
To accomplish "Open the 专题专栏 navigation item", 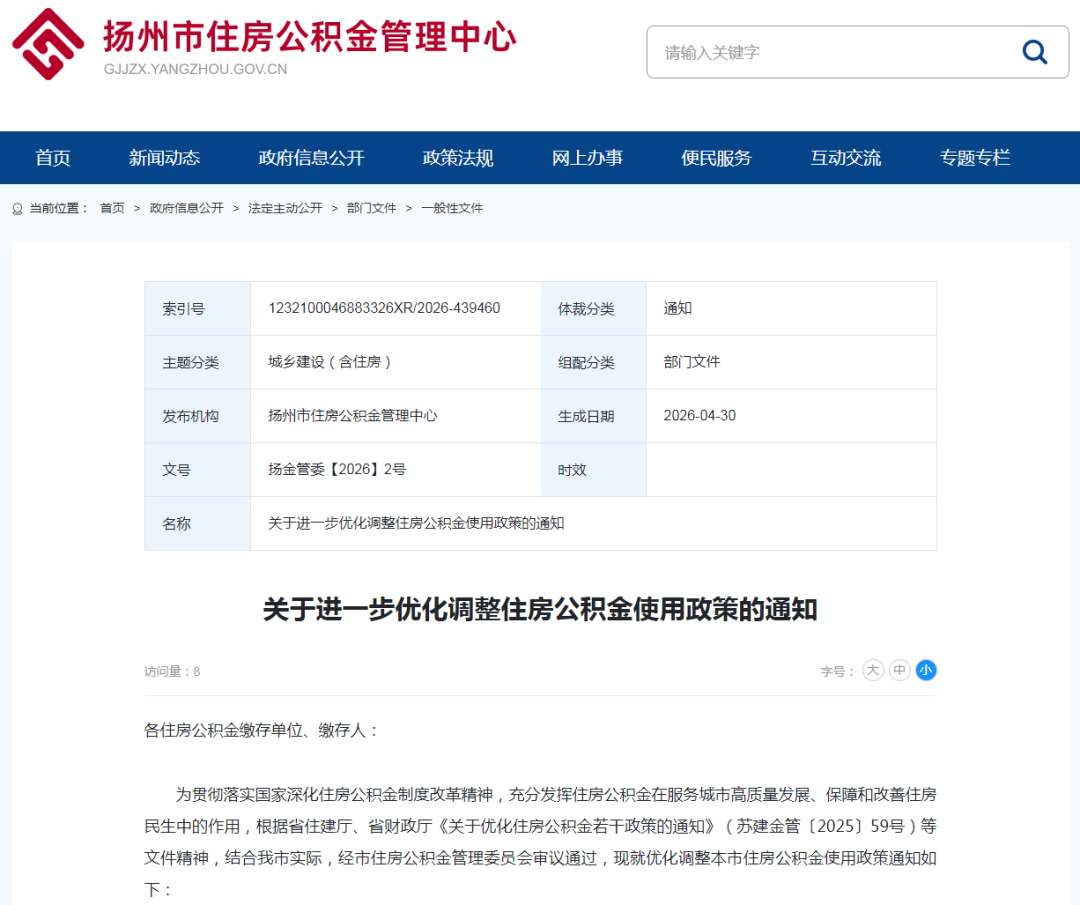I will tap(975, 158).
